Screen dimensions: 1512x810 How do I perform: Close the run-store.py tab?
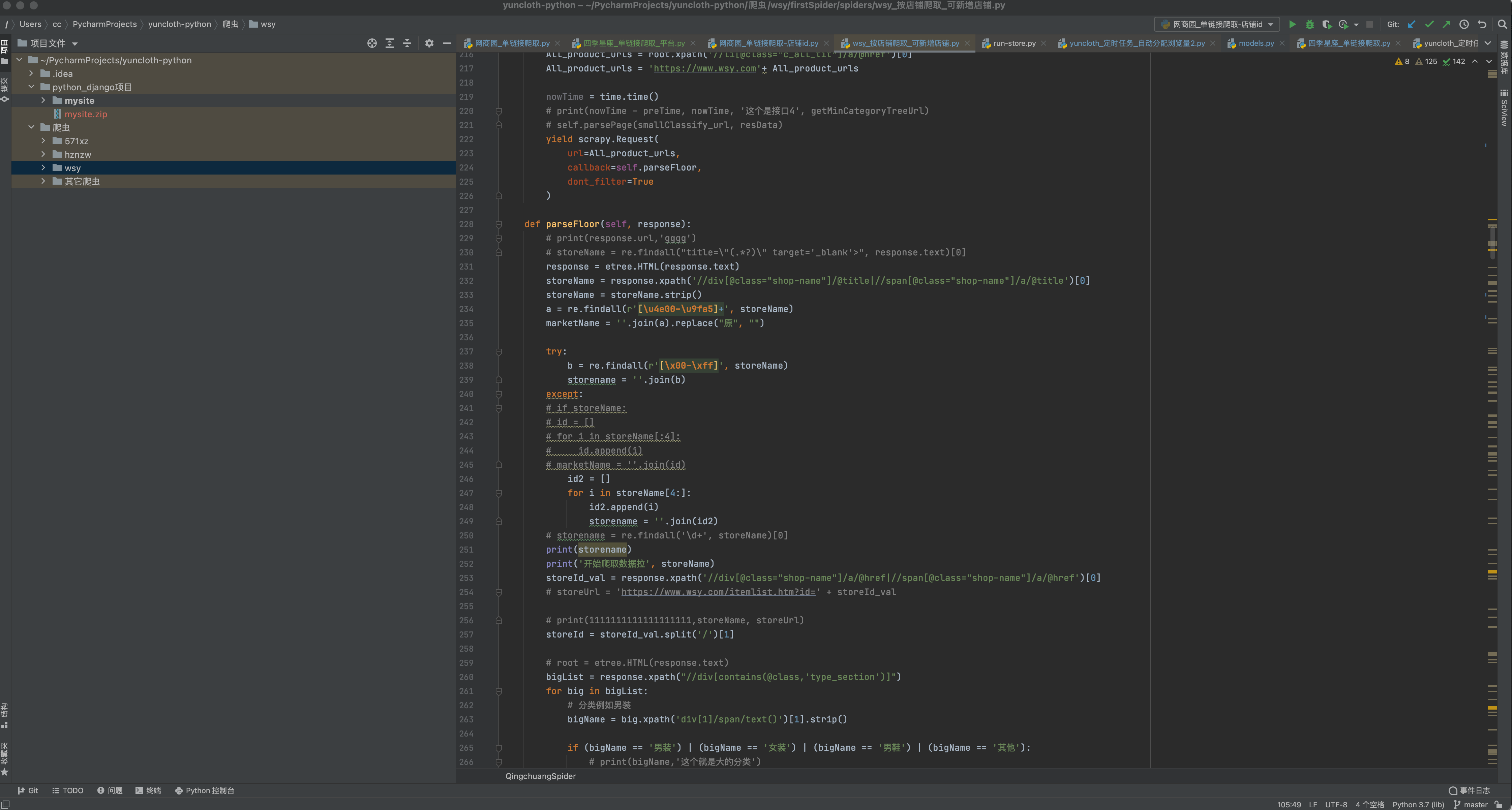pyautogui.click(x=1043, y=43)
